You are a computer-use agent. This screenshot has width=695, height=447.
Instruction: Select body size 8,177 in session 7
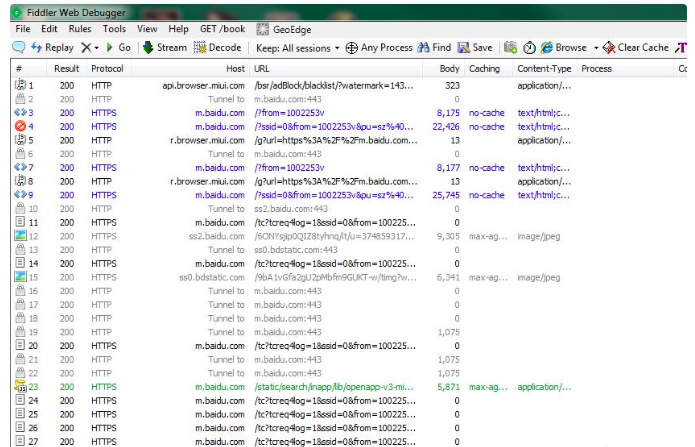448,168
